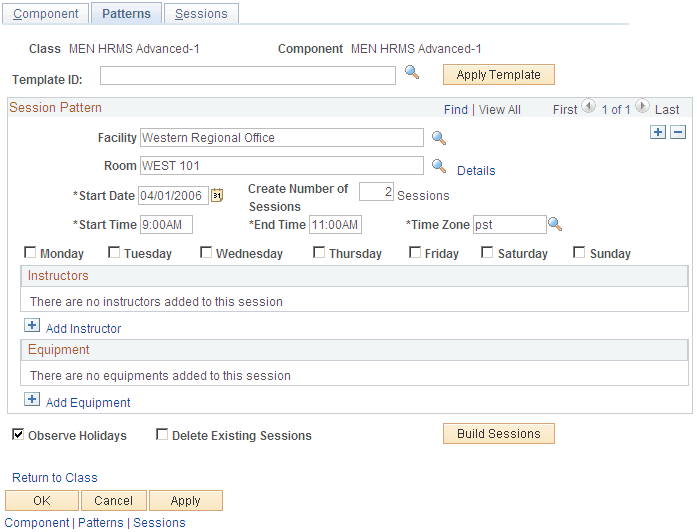Add a new session pattern row
Viewport: 697px width, 532px height.
(658, 132)
